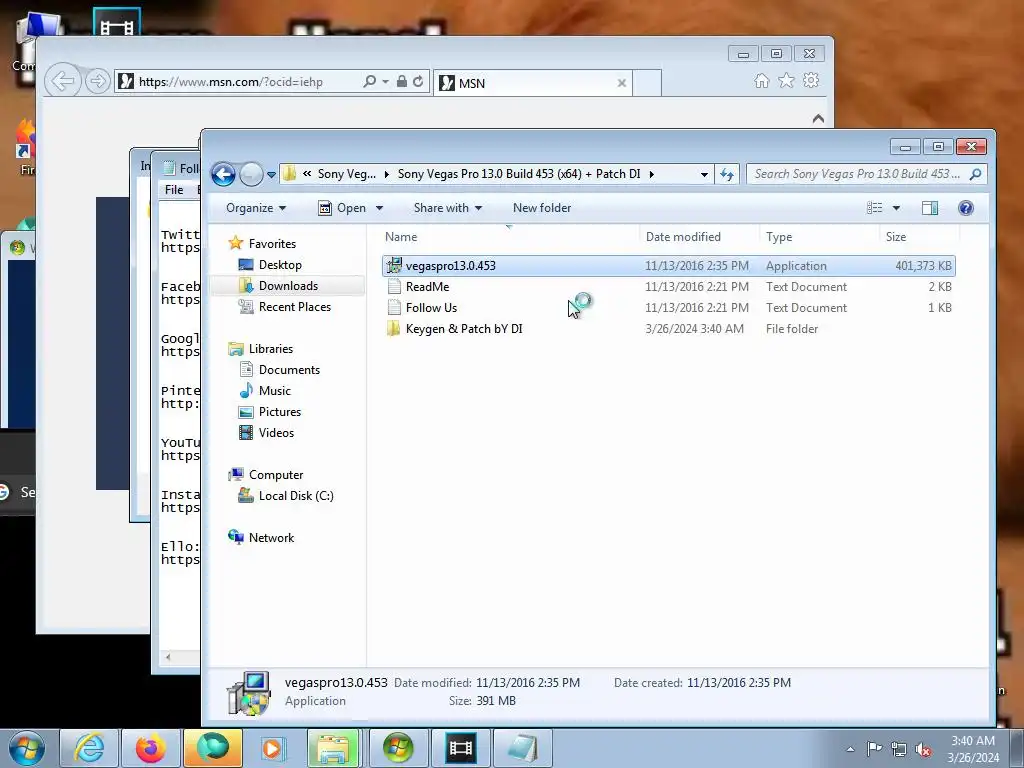Open Internet Explorer favorites star
The image size is (1024, 768).
(x=786, y=80)
